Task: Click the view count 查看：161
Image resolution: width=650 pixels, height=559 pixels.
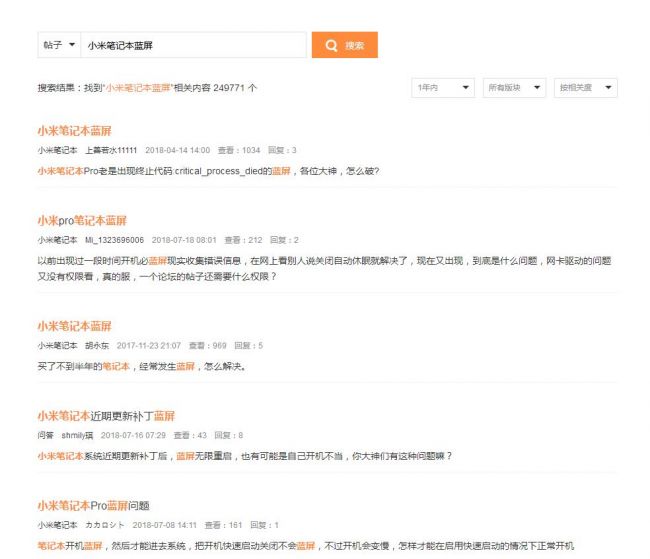Action: click(x=223, y=525)
